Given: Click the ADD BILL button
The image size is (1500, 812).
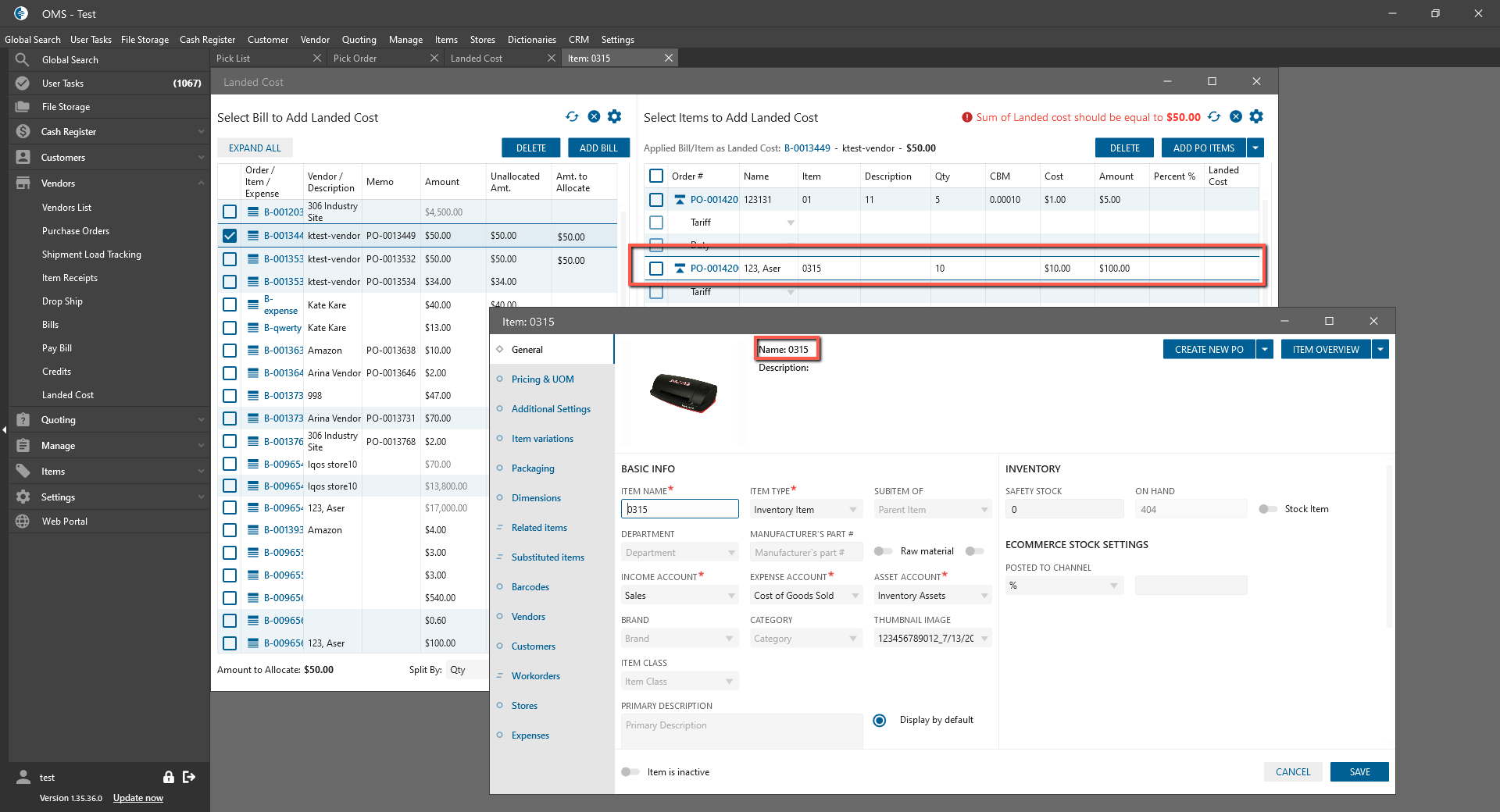Looking at the screenshot, I should (x=598, y=148).
